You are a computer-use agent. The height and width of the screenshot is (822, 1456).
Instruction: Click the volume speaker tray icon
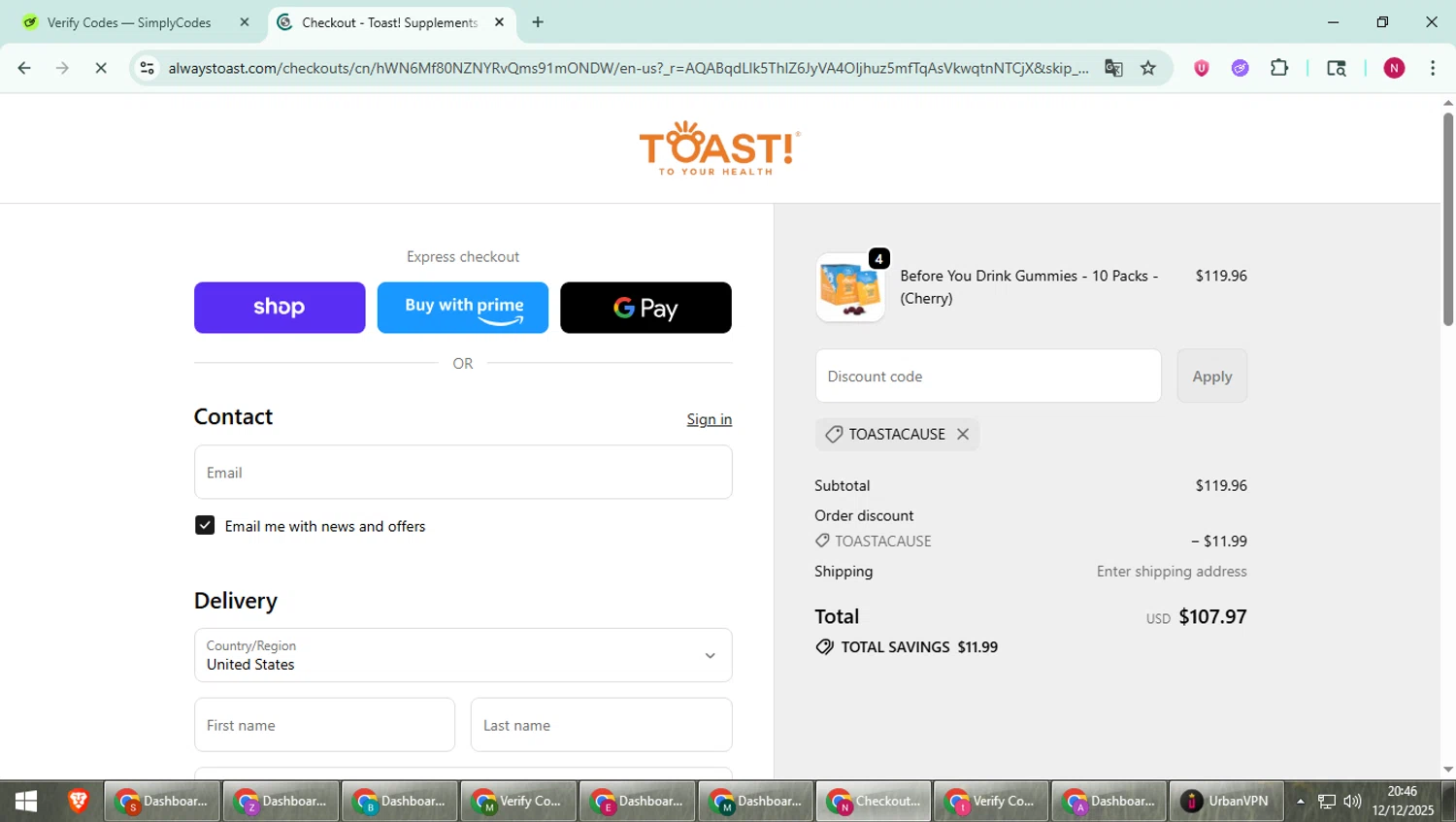point(1352,802)
